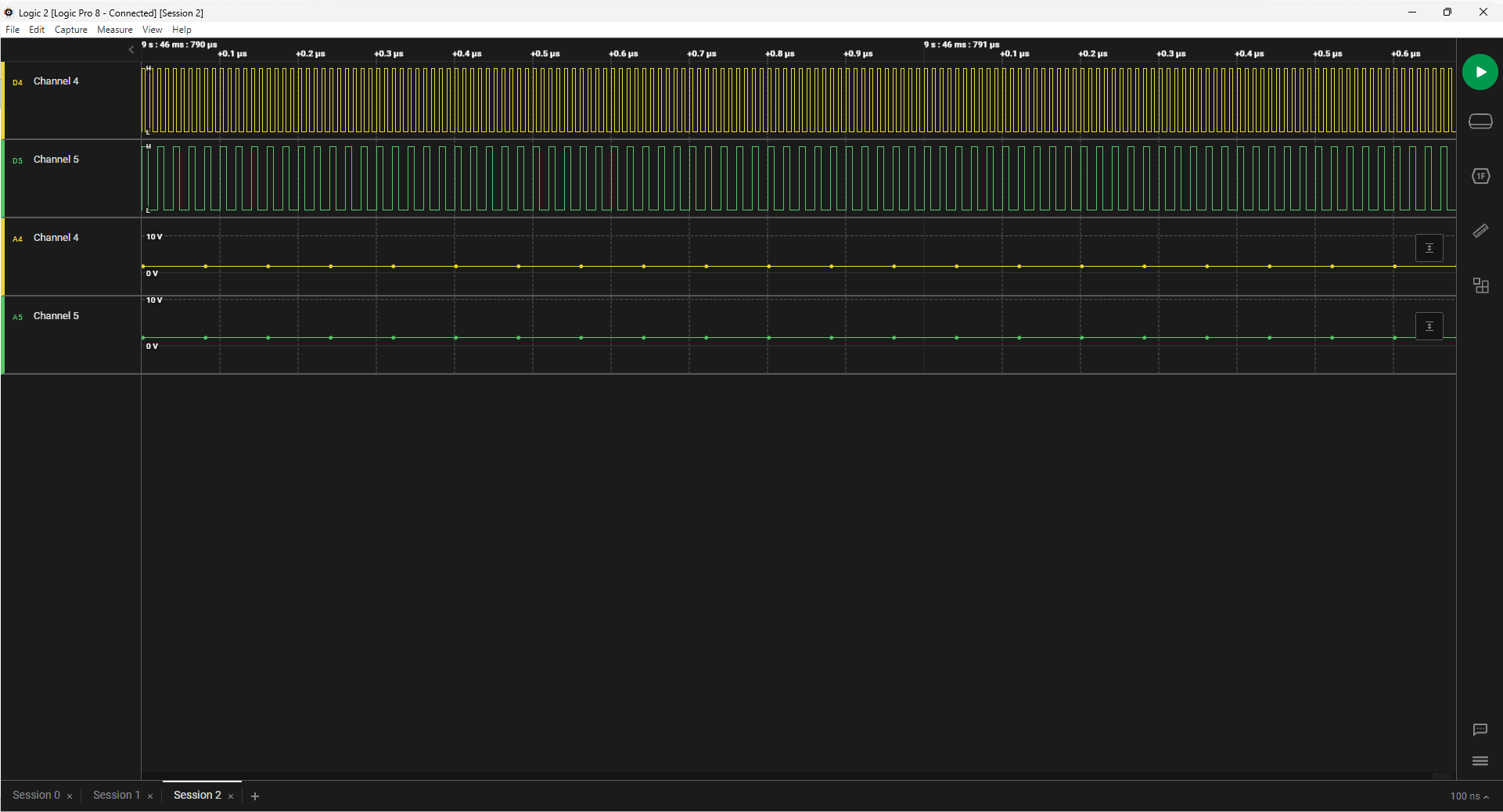Collapse the channel label sidebar arrow

point(131,49)
